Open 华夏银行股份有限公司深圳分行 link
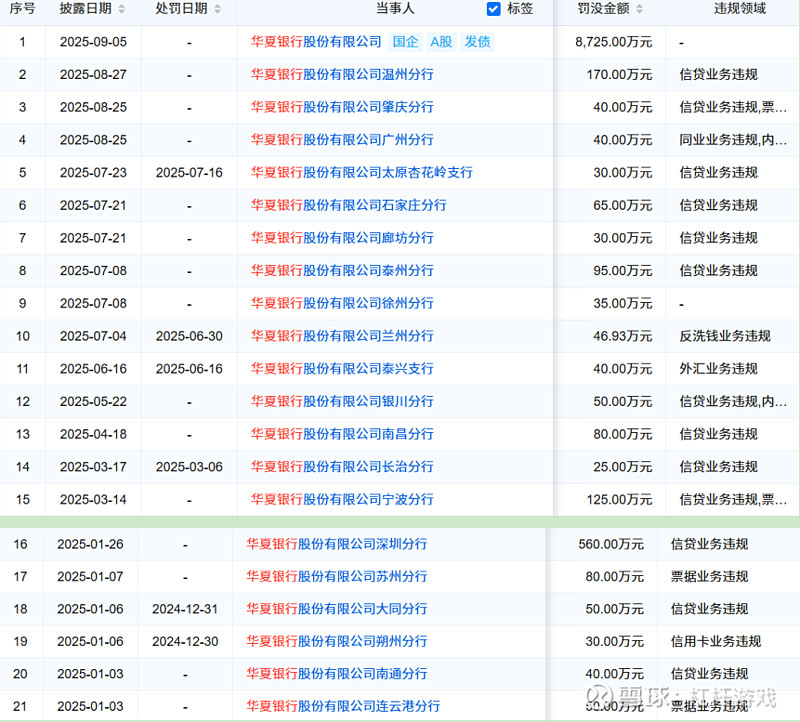 pyautogui.click(x=337, y=544)
